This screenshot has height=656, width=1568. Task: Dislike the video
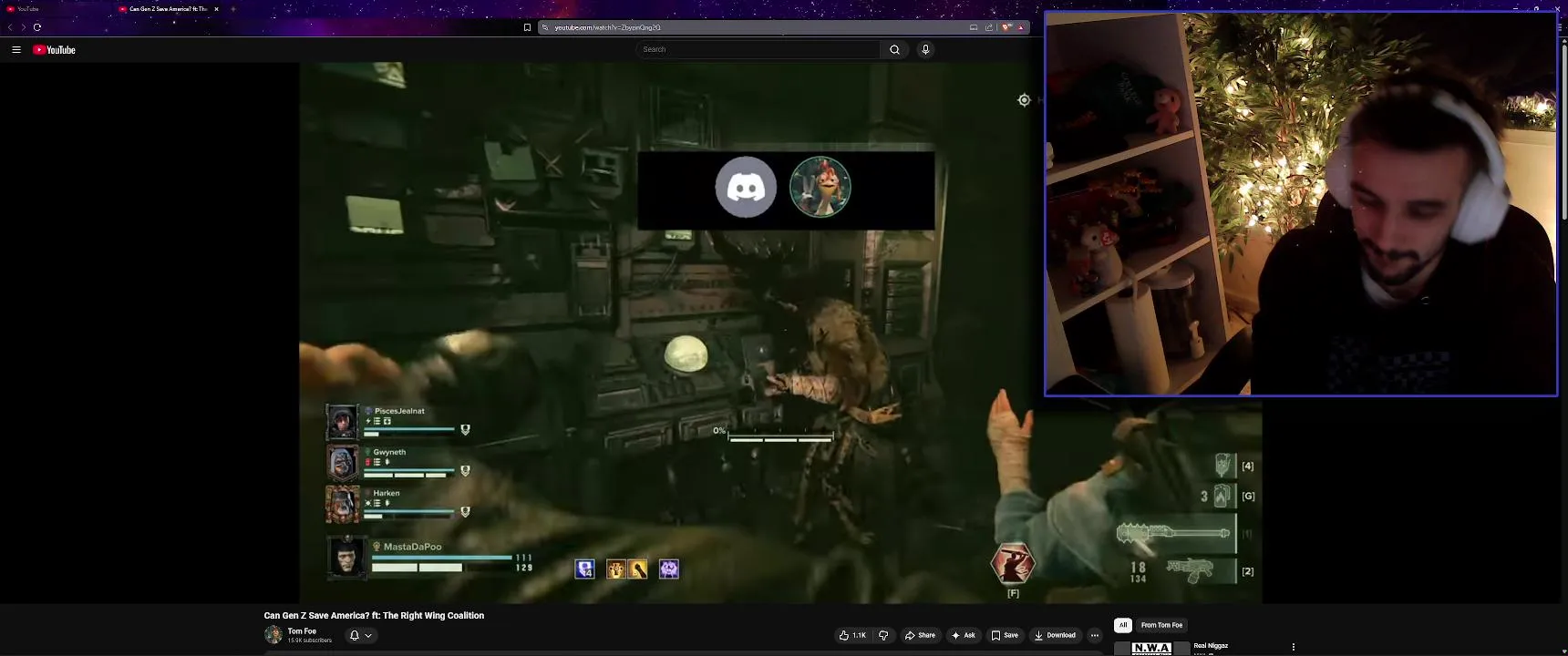(883, 635)
